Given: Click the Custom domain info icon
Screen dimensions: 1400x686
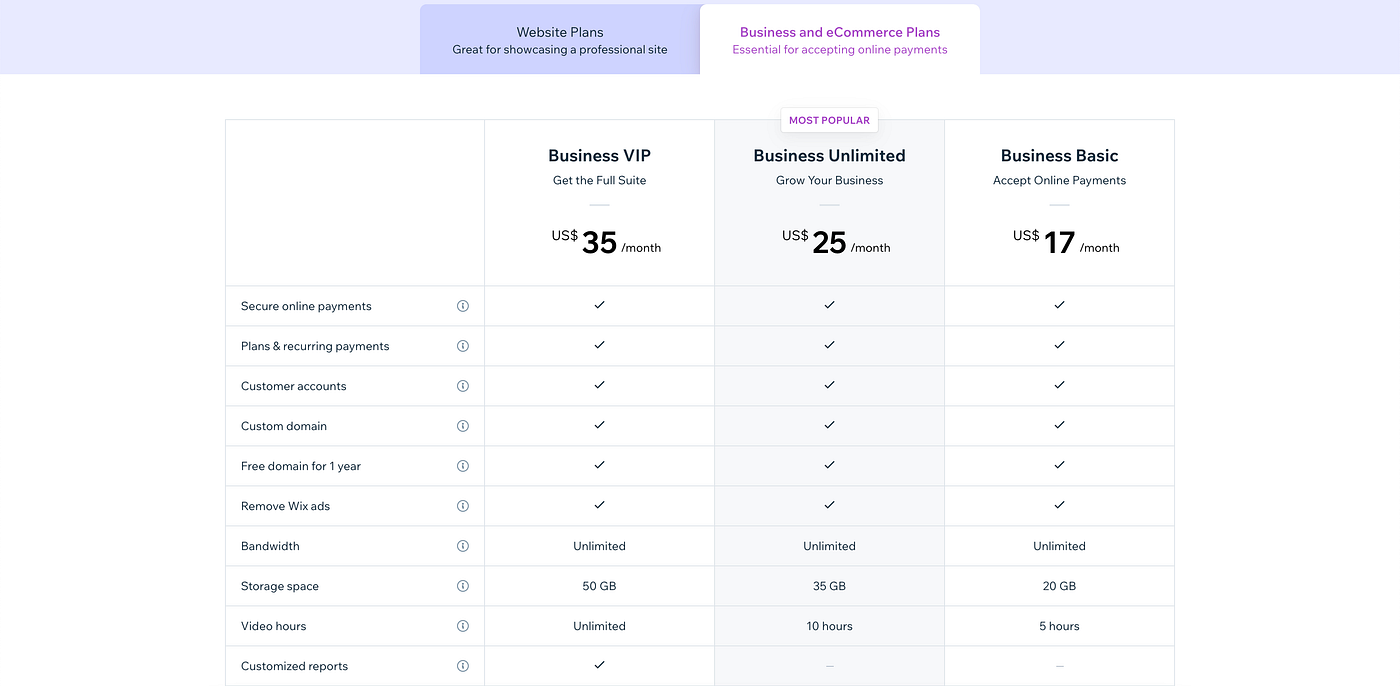Looking at the screenshot, I should (463, 426).
